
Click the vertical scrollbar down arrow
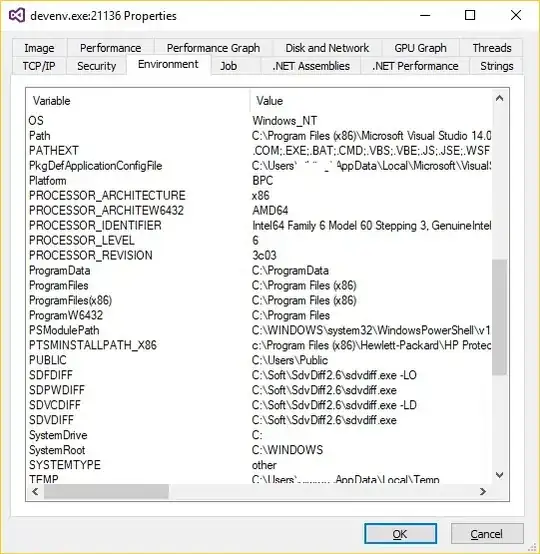coord(499,475)
